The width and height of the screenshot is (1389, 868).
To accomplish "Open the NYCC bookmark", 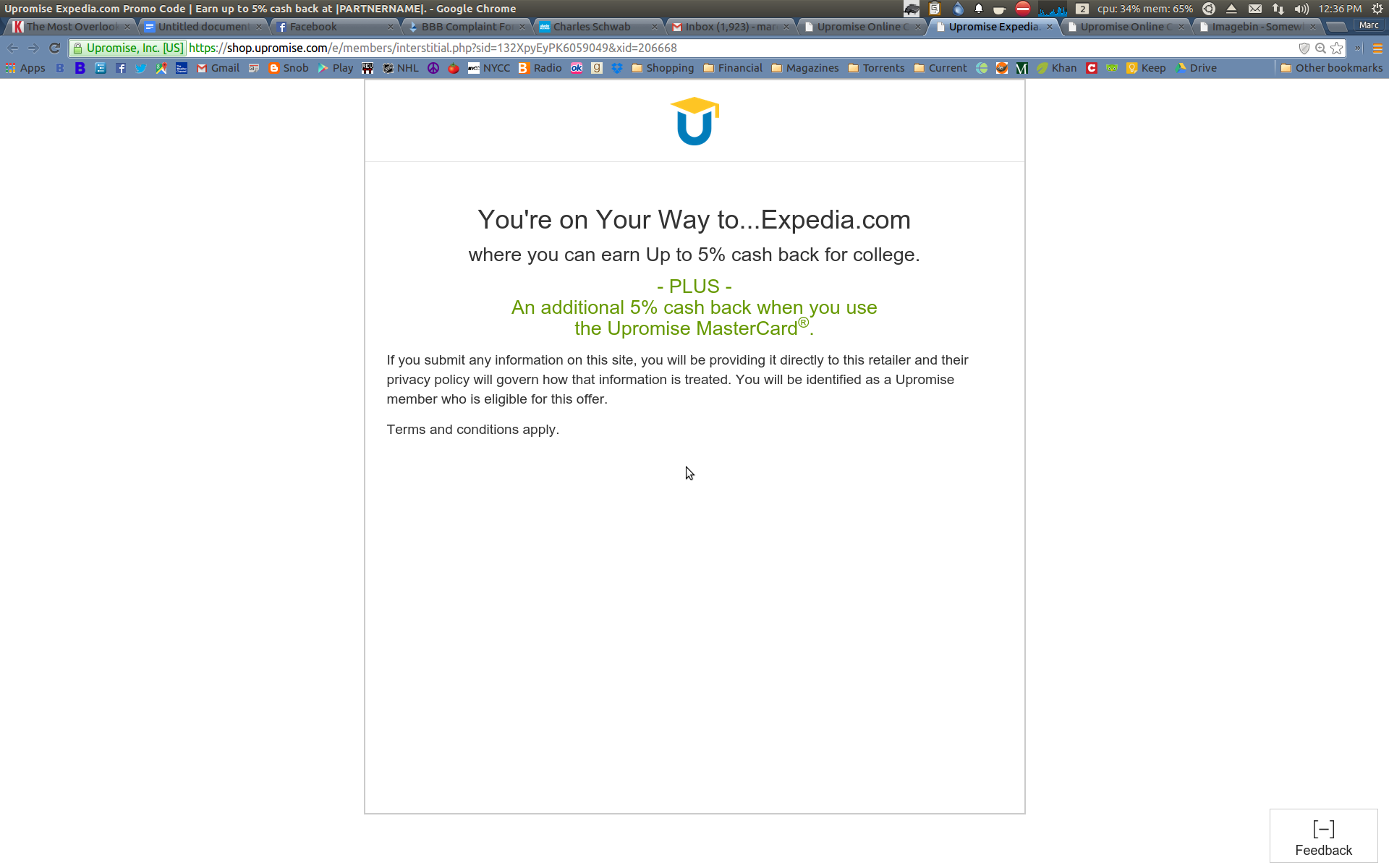I will 489,68.
